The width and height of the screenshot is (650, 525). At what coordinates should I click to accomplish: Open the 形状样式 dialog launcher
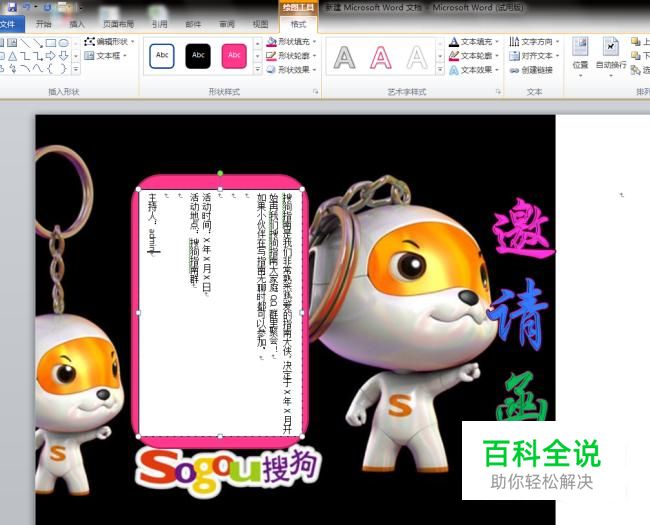316,92
